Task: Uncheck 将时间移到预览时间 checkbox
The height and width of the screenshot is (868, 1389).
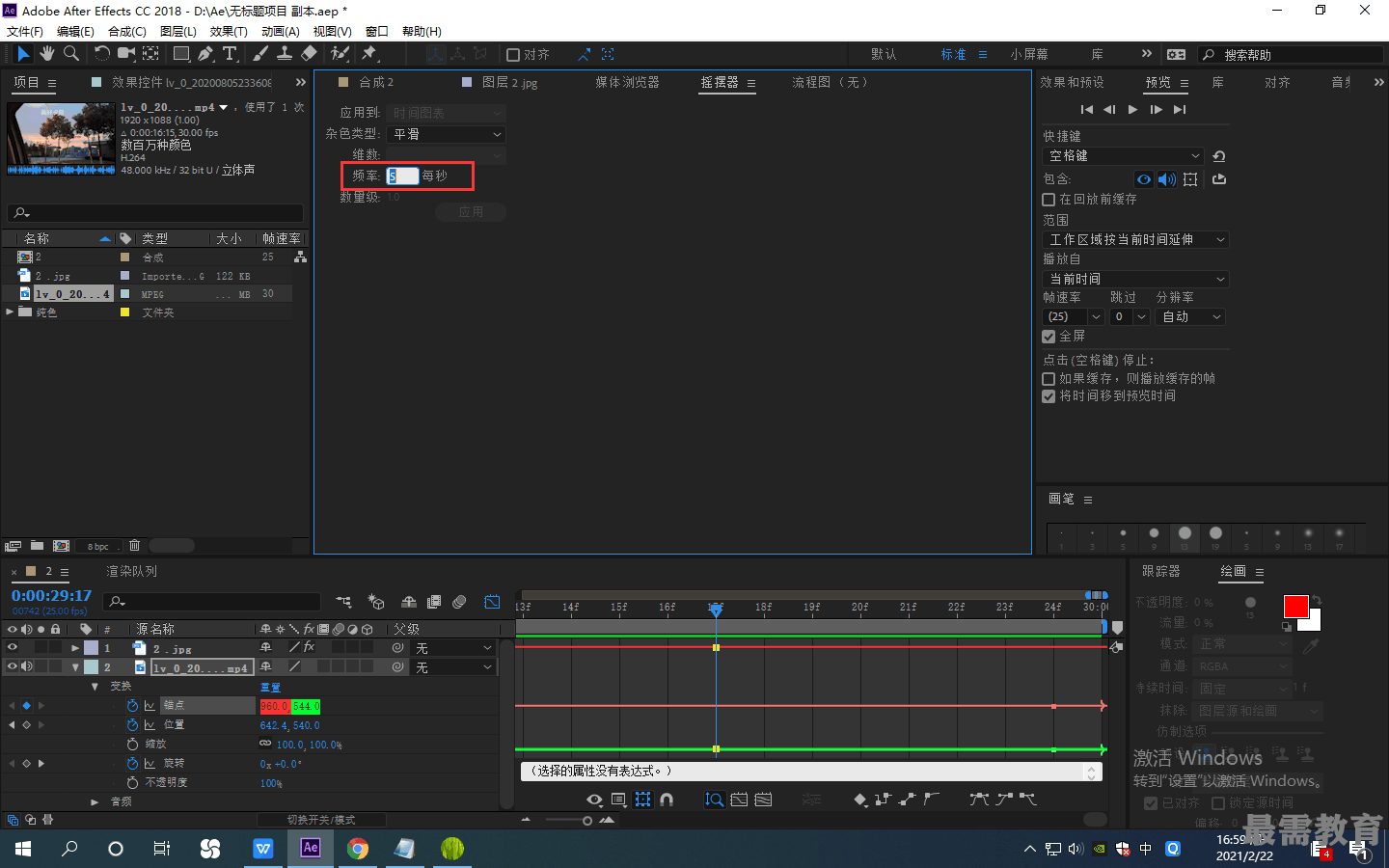Action: tap(1049, 396)
